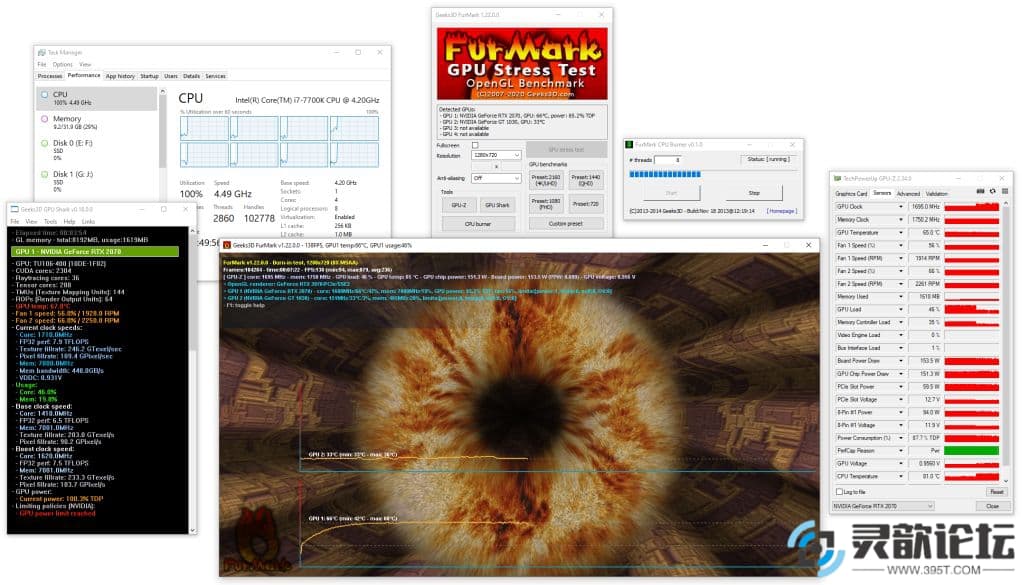Switch to the Details tab in Task Manager
Image resolution: width=1024 pixels, height=585 pixels.
pyautogui.click(x=191, y=76)
